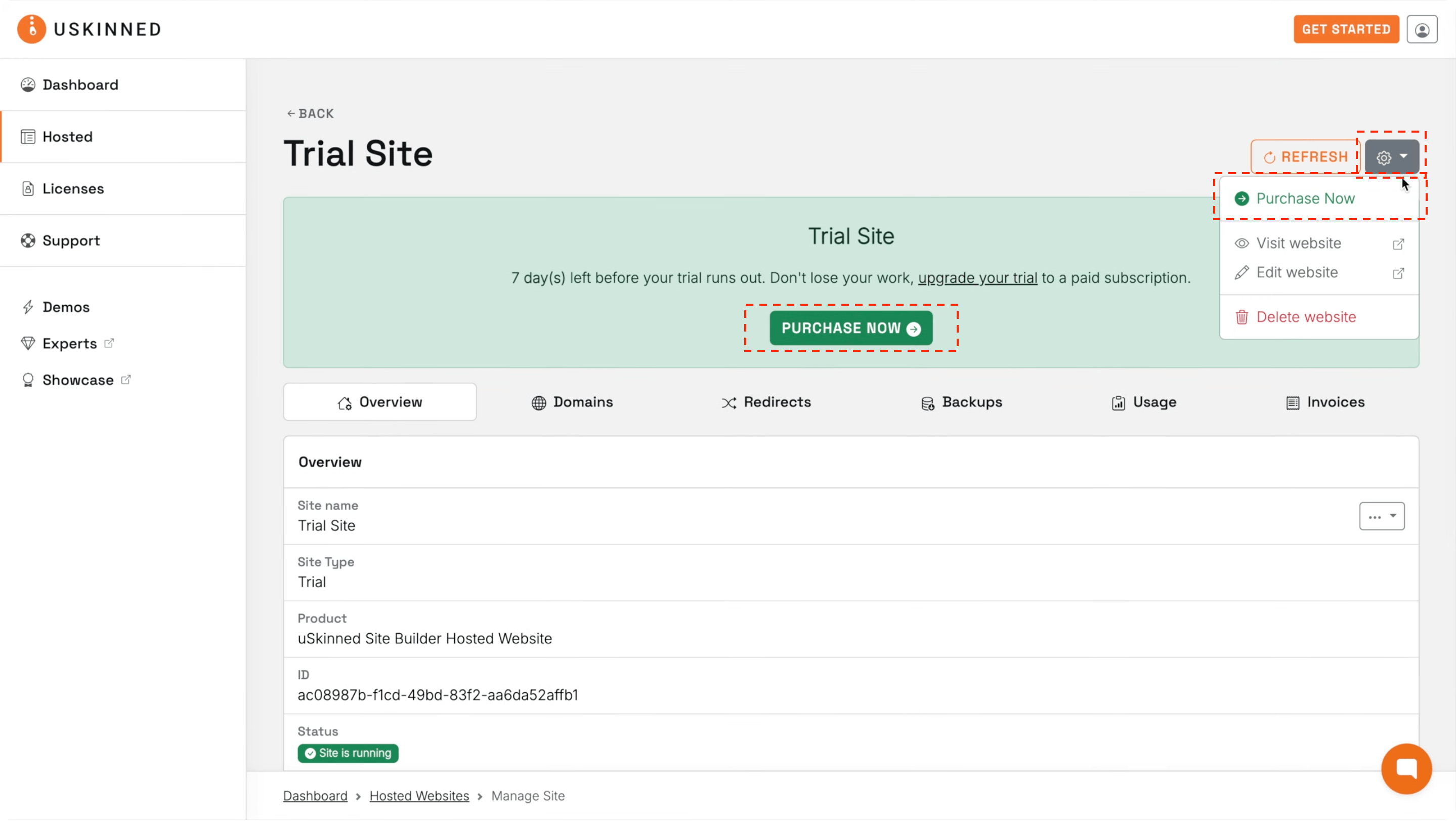Viewport: 1456px width, 821px height.
Task: Select Delete website from dropdown menu
Action: click(1319, 317)
